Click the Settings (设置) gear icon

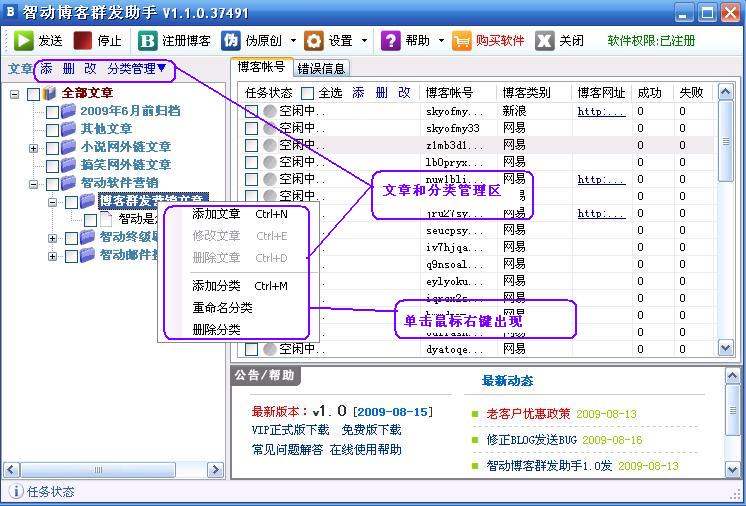(x=314, y=41)
